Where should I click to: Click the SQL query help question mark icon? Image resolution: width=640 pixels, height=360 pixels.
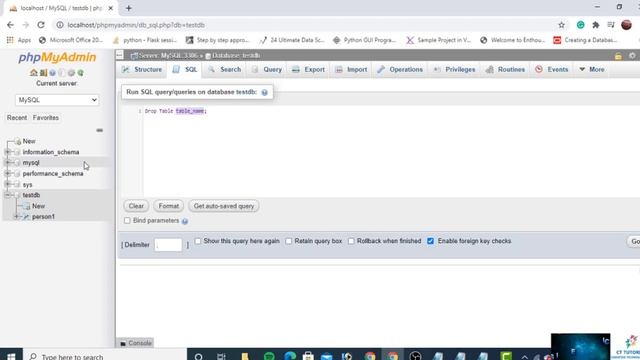(x=264, y=92)
